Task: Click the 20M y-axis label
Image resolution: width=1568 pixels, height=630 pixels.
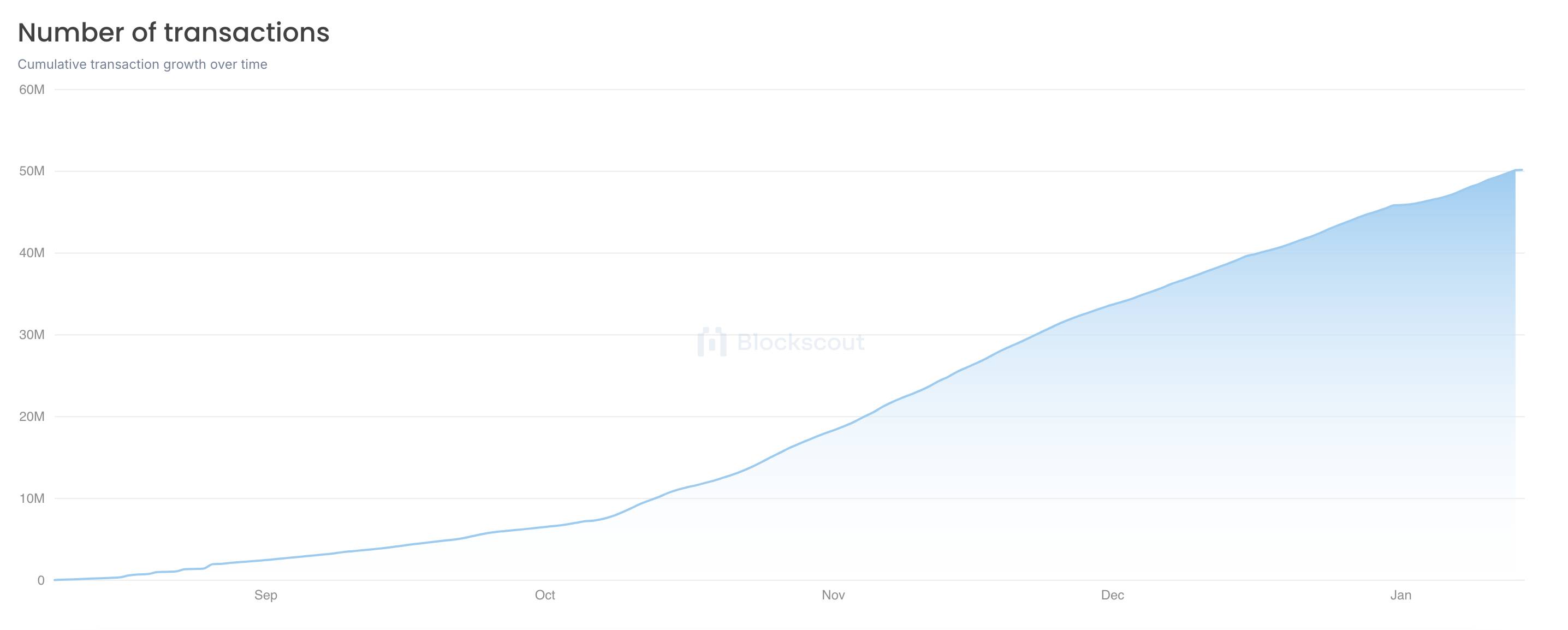Action: tap(32, 417)
